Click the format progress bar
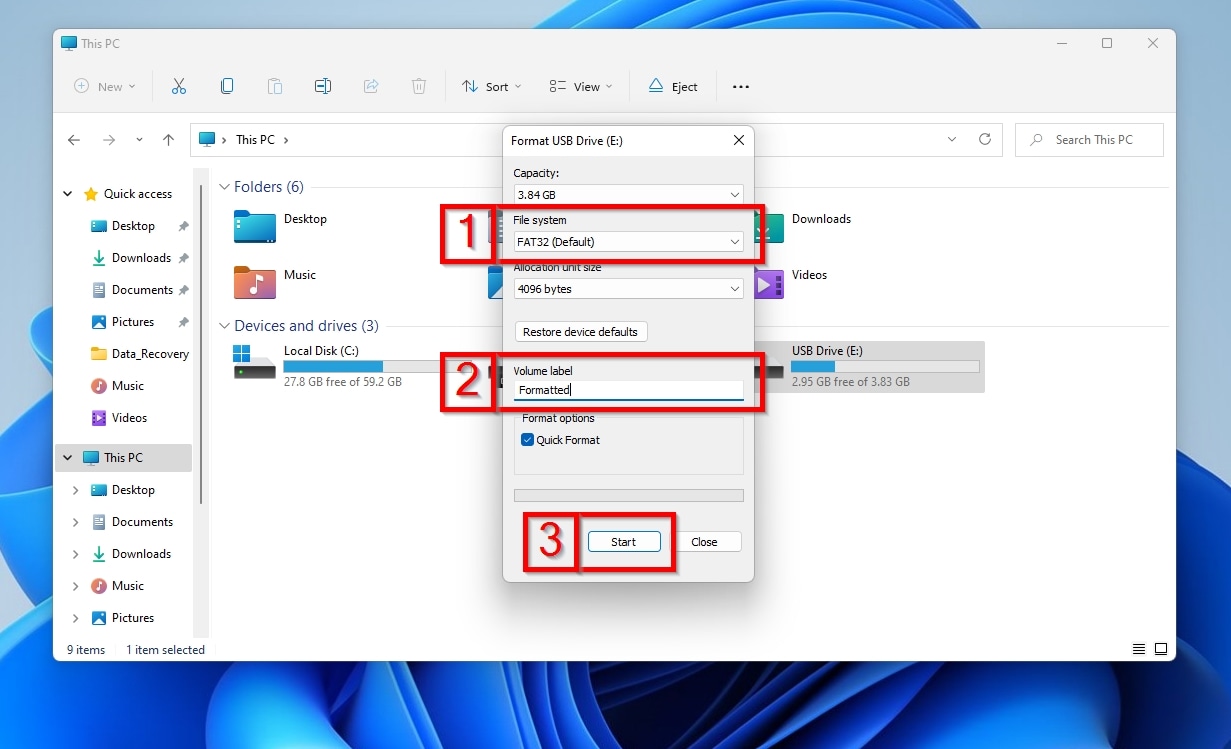 coord(628,495)
